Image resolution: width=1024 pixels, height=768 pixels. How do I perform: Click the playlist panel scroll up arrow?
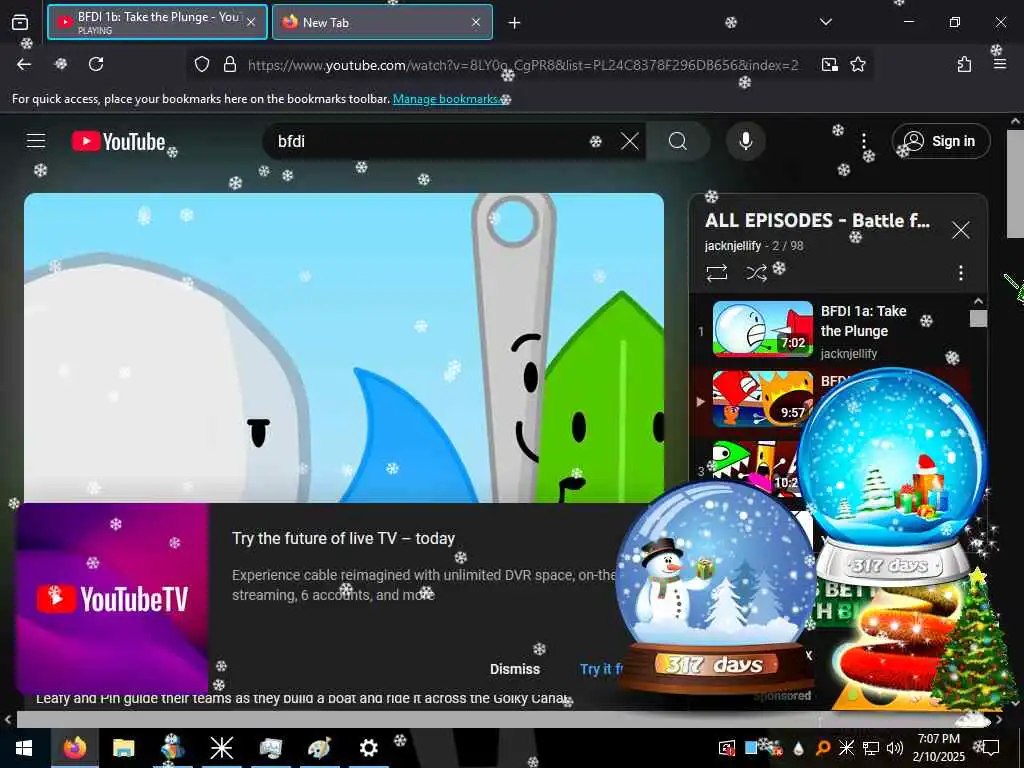[978, 301]
